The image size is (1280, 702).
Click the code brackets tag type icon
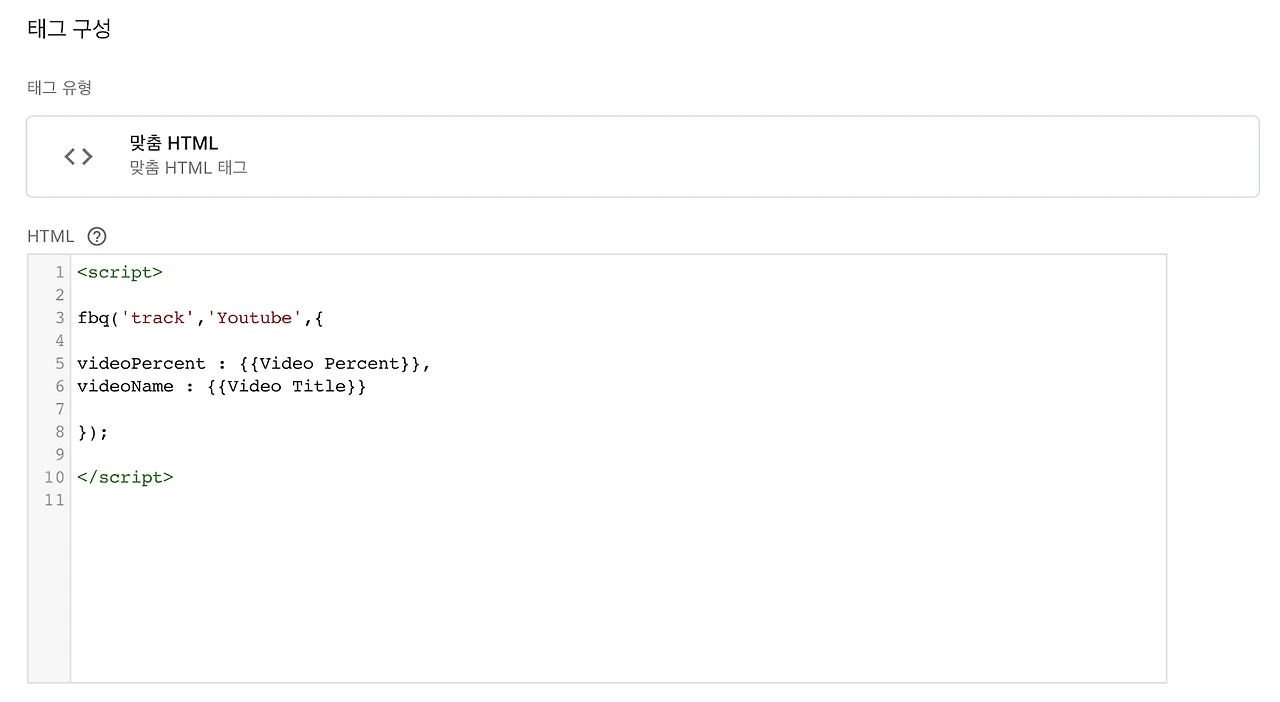[79, 156]
